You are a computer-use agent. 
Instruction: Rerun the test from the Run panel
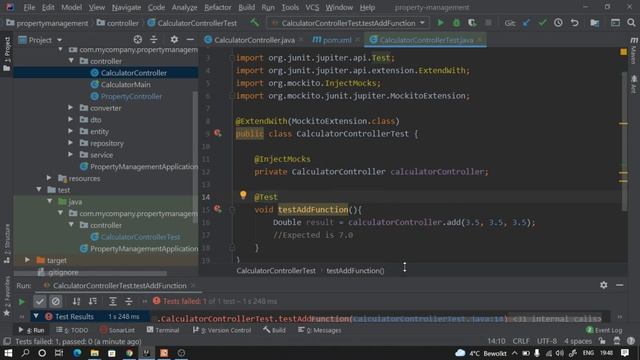coord(21,301)
